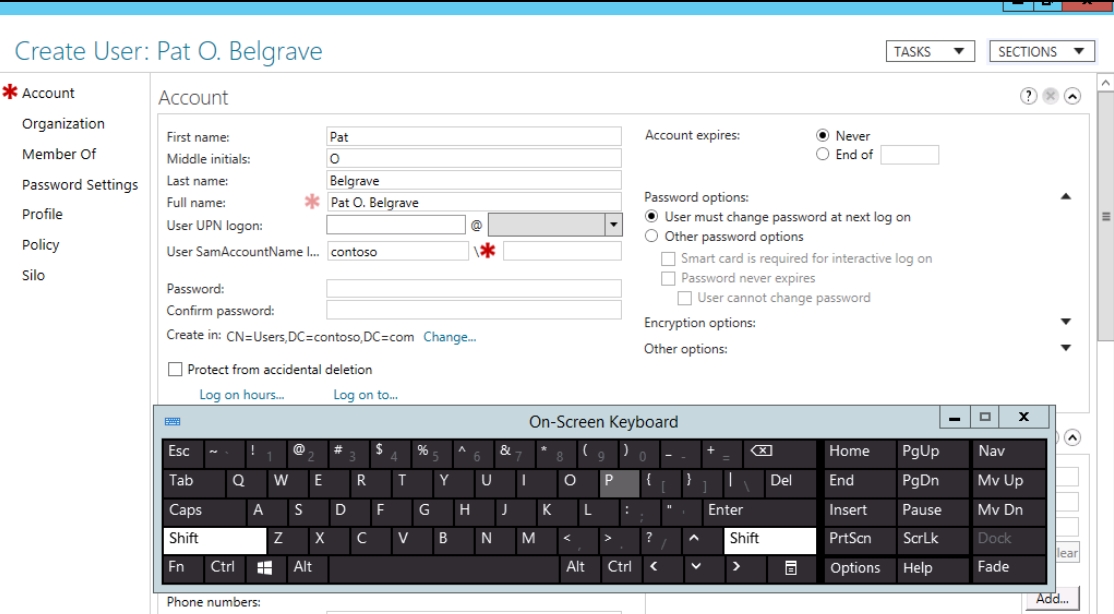Select Other password options radio
This screenshot has height=614, width=1114.
(x=651, y=236)
